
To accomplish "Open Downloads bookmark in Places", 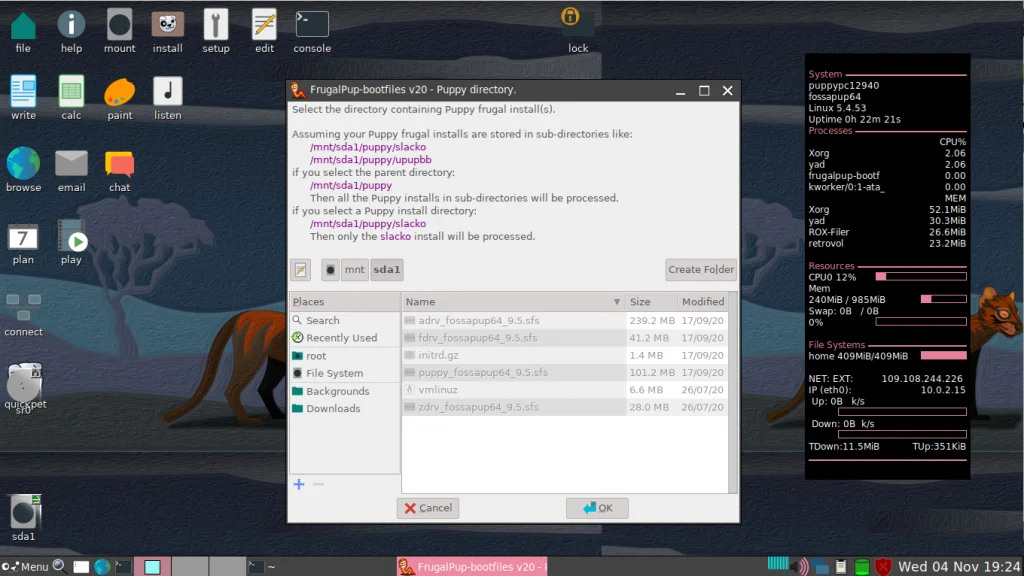I will [x=344, y=409].
